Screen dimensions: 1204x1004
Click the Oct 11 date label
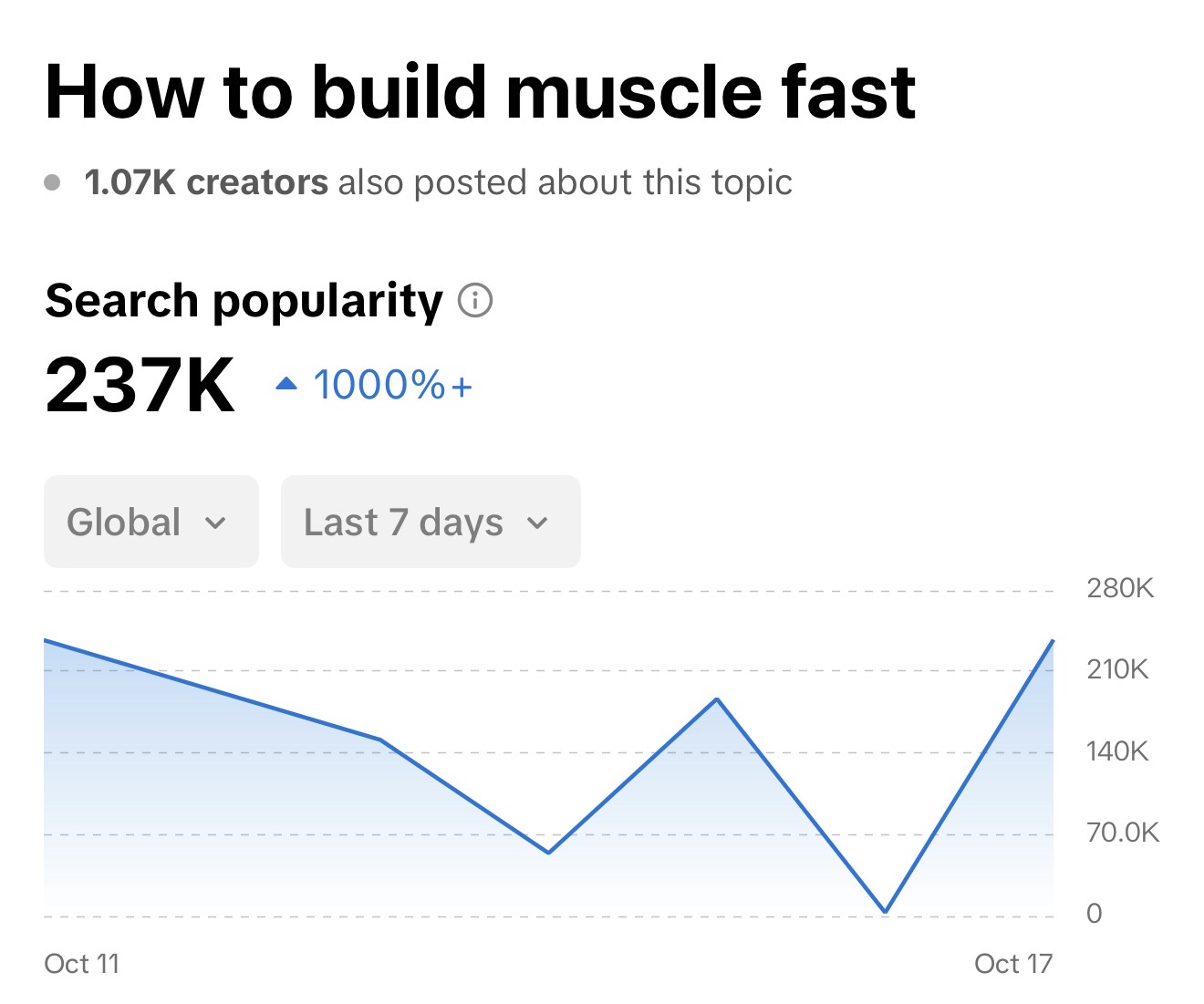click(82, 963)
